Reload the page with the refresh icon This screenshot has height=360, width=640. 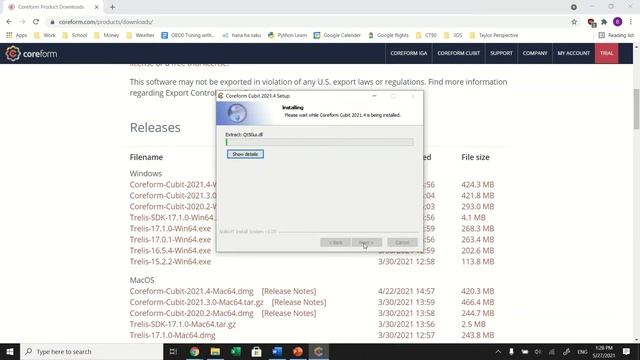click(x=36, y=22)
